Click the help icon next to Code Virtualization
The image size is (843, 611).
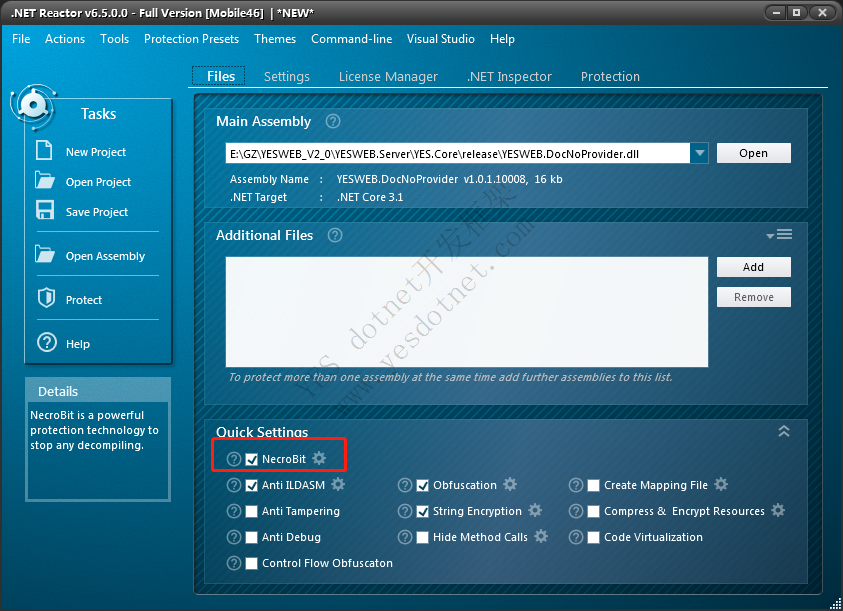coord(575,537)
